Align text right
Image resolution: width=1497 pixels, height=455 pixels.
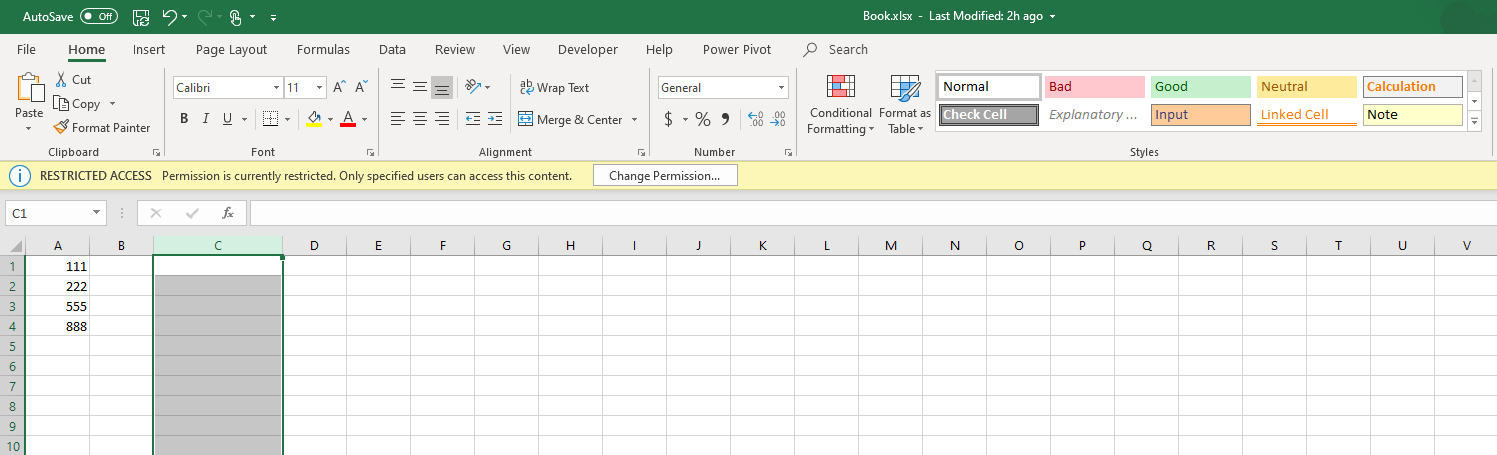[x=442, y=119]
